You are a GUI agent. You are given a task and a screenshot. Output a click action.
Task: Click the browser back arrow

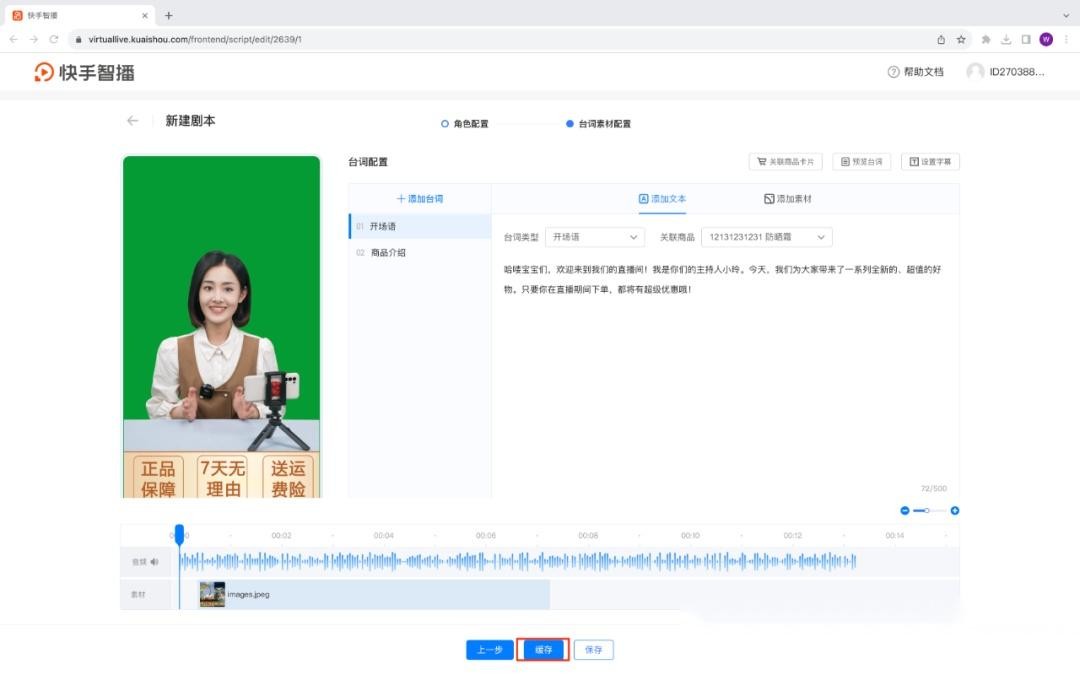[14, 39]
